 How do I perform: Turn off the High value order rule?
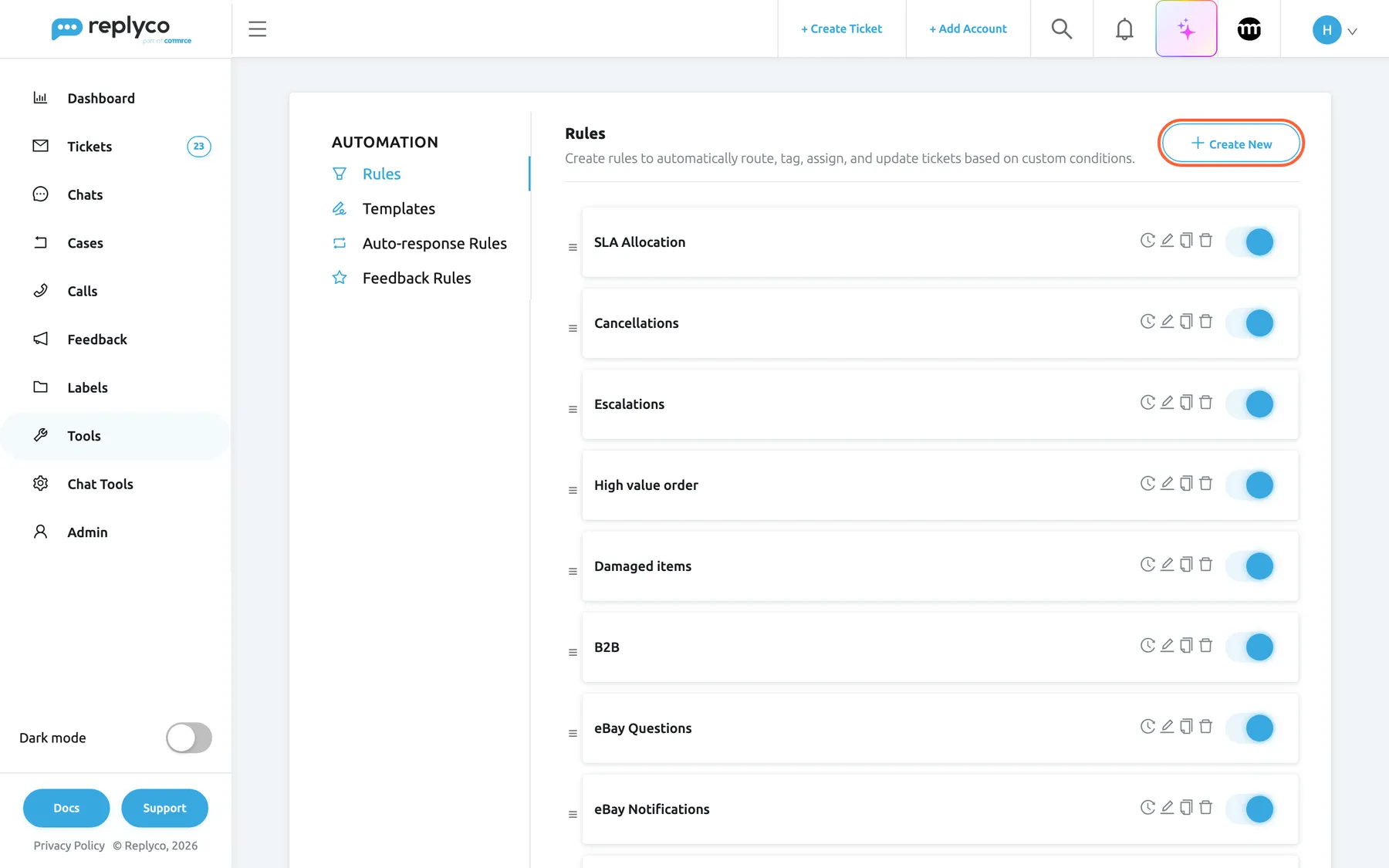click(x=1249, y=485)
